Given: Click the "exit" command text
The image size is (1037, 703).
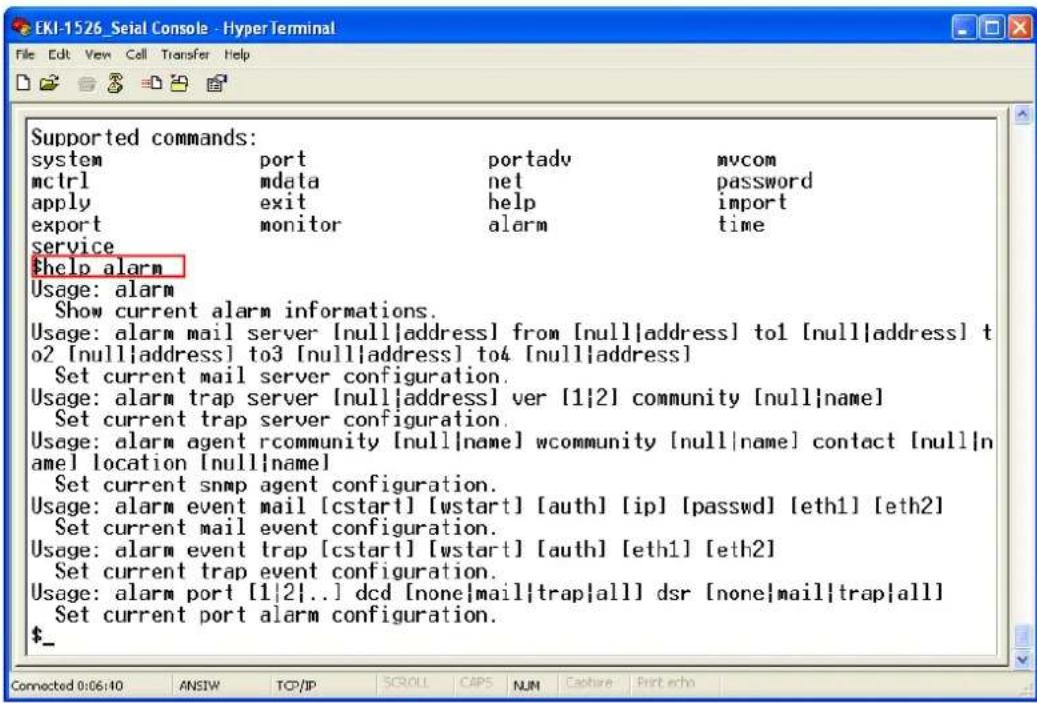Looking at the screenshot, I should pyautogui.click(x=283, y=202).
